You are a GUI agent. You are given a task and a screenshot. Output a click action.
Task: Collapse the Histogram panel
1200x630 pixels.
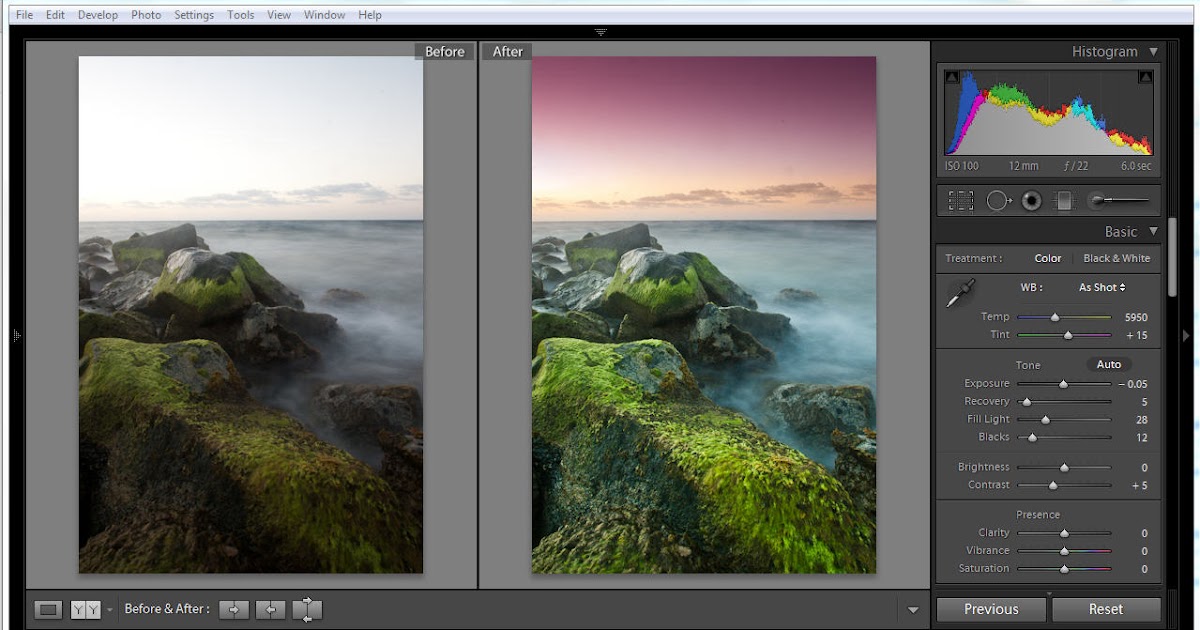pyautogui.click(x=1153, y=51)
